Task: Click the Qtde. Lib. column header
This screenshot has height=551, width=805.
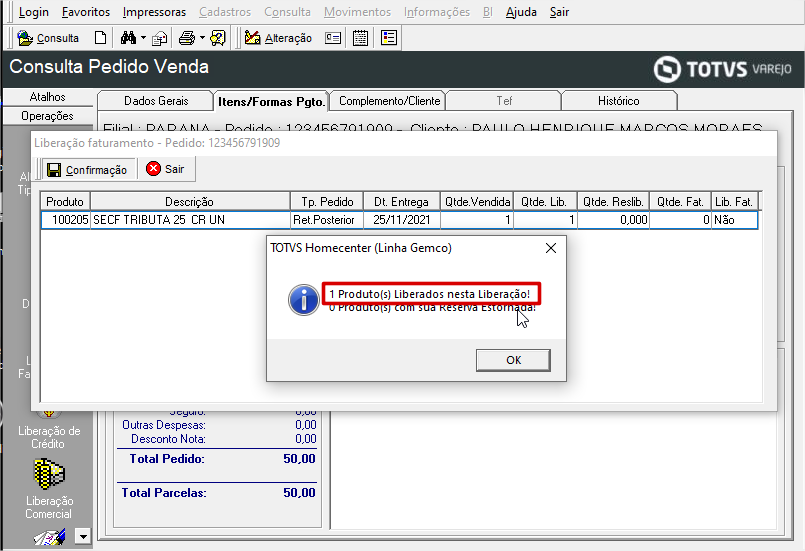Action: pos(544,202)
